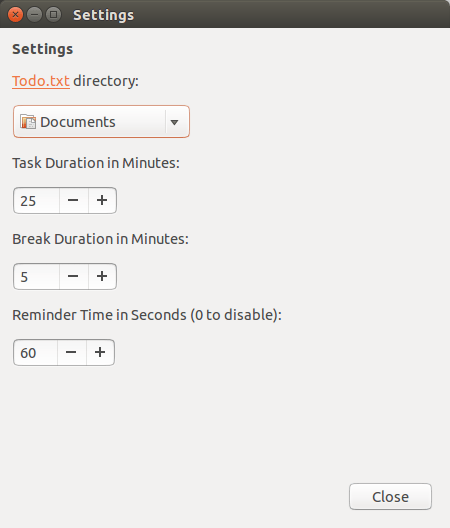Increase Break Duration with plus button
This screenshot has height=528, width=450.
(102, 276)
